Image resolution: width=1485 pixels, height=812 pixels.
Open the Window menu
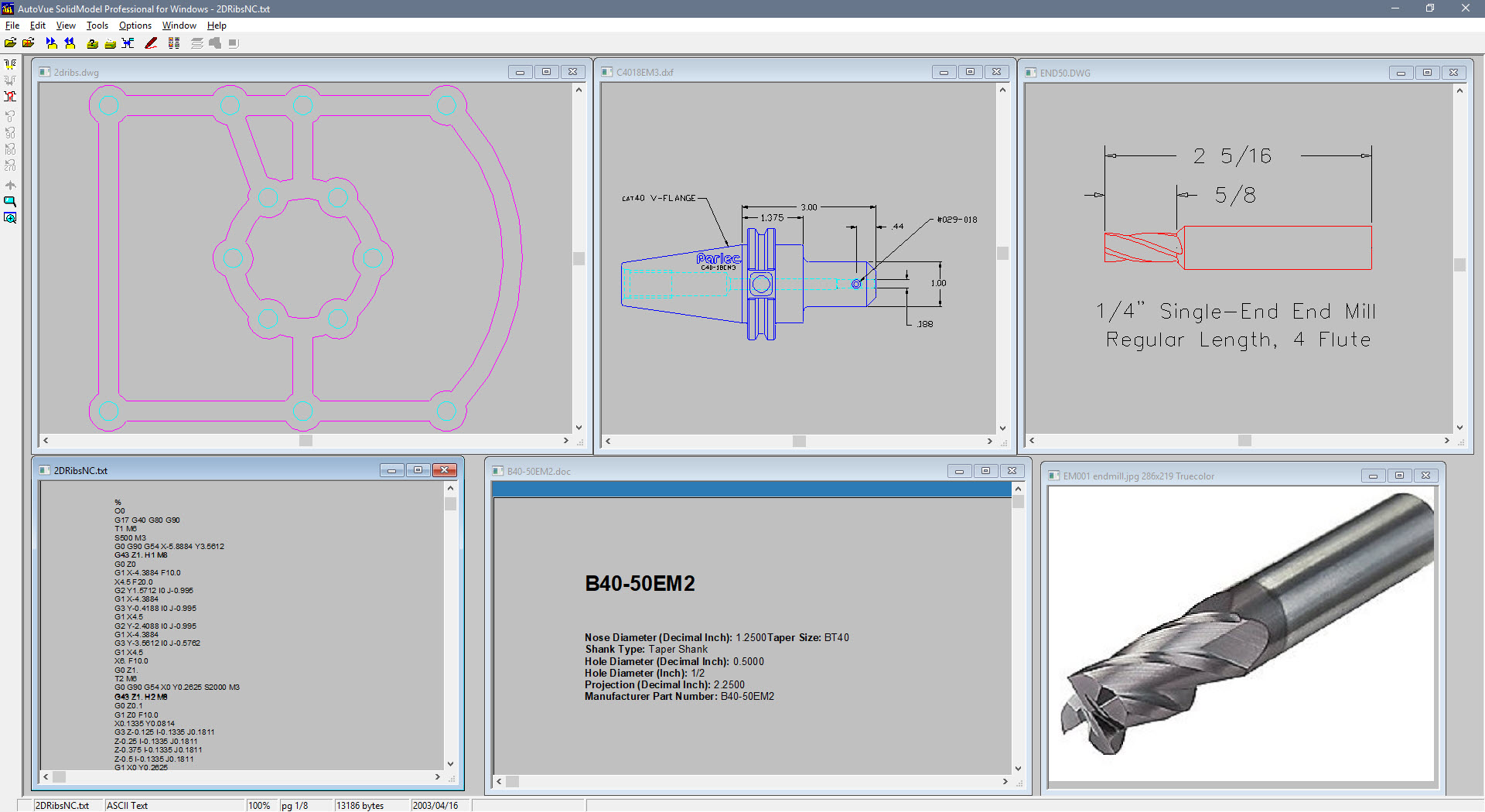click(x=179, y=26)
